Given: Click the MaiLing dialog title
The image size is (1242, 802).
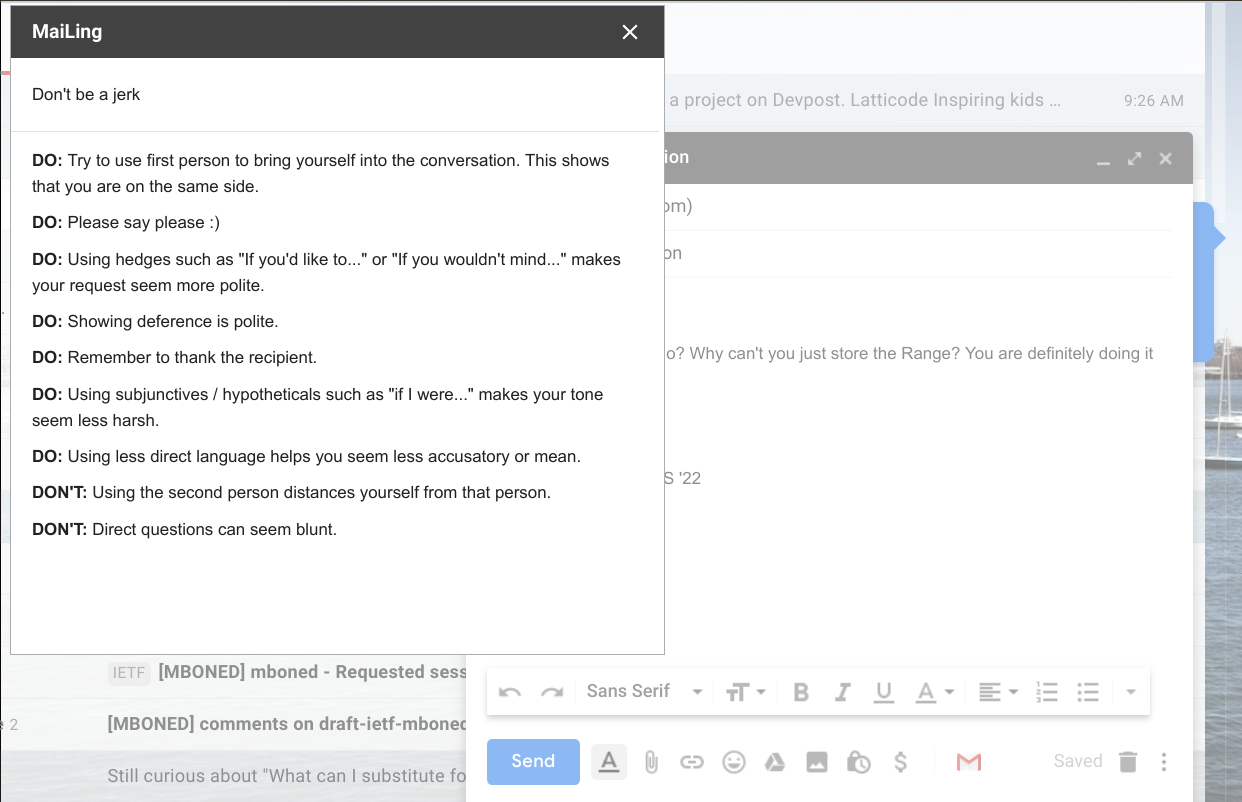Looking at the screenshot, I should [67, 32].
